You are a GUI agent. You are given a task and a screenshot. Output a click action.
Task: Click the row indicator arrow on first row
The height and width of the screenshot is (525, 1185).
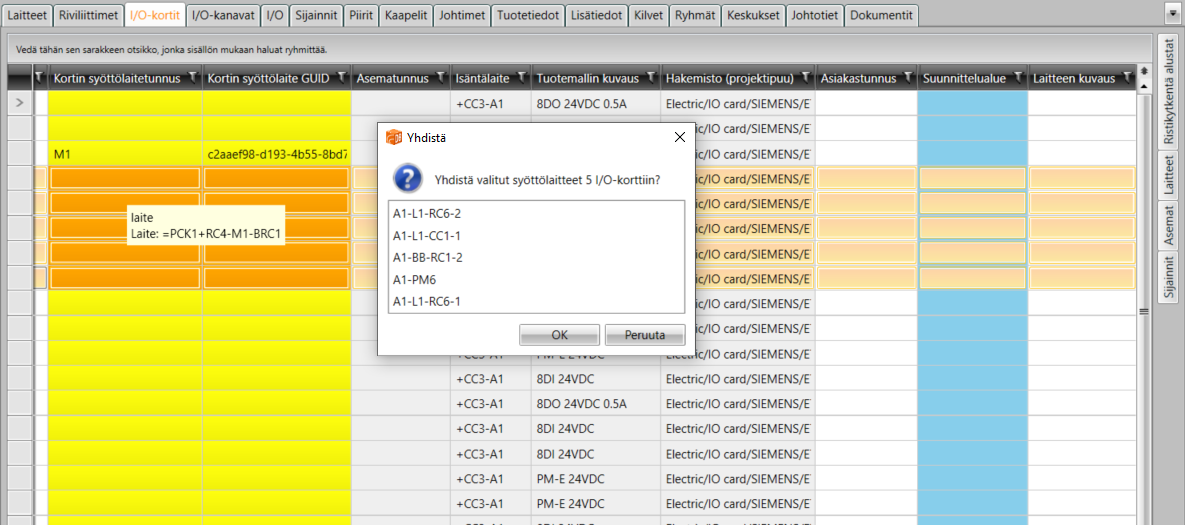pyautogui.click(x=19, y=103)
